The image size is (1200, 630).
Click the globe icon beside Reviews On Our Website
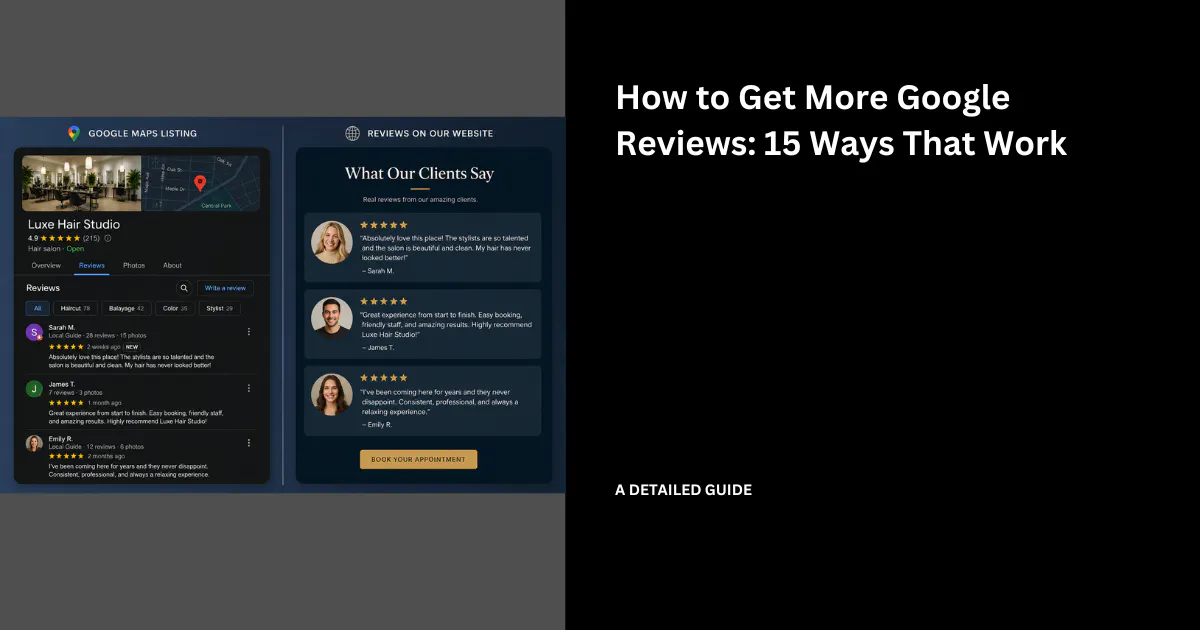tap(352, 133)
